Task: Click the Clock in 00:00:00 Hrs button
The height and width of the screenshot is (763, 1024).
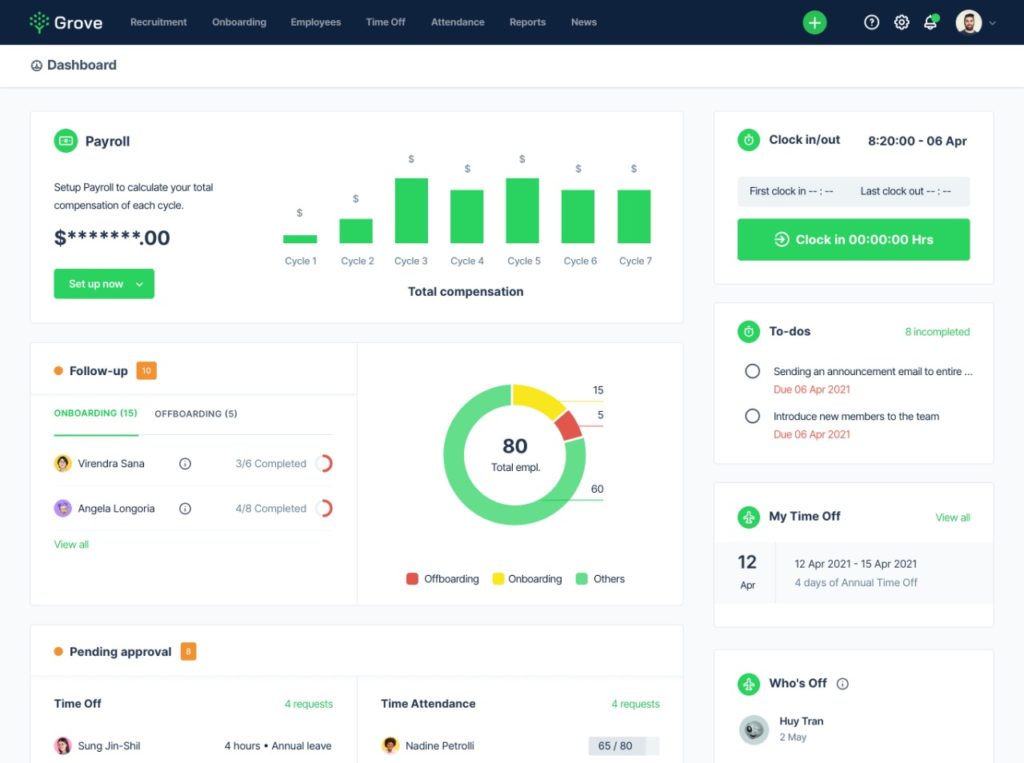Action: [x=853, y=240]
